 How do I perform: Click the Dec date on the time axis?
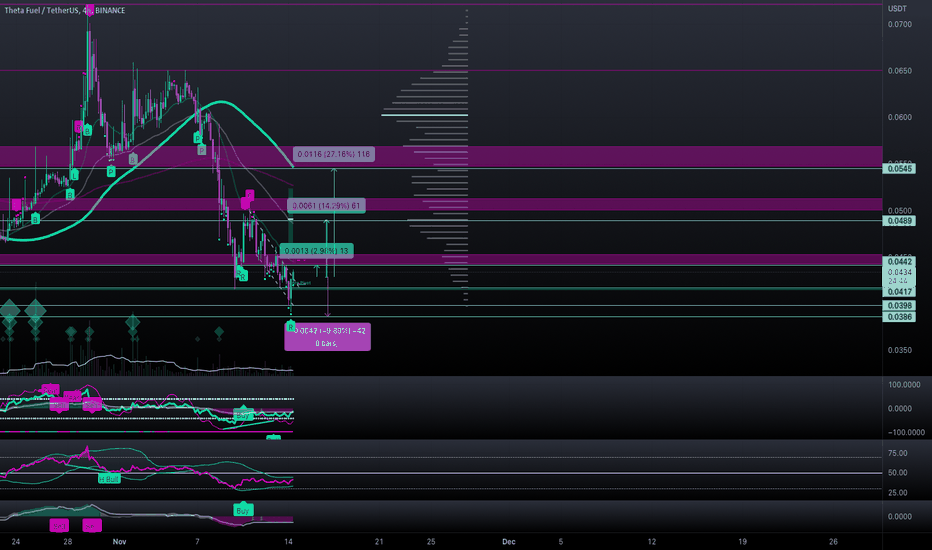point(509,542)
